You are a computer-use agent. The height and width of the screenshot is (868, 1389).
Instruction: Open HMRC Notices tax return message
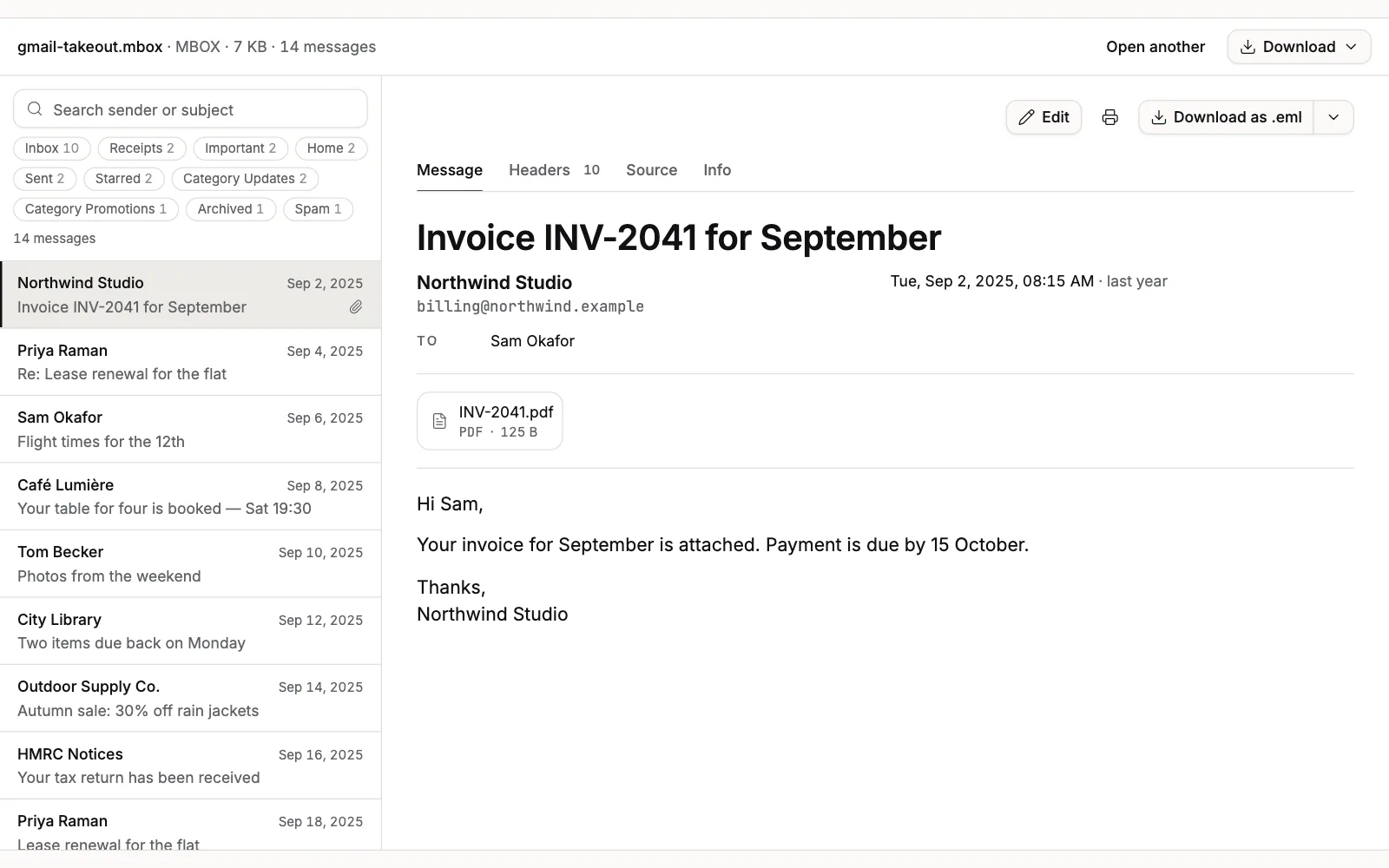tap(190, 766)
